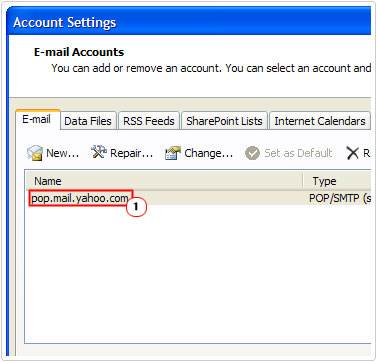
Task: Click the New account envelope icon
Action: [35, 153]
